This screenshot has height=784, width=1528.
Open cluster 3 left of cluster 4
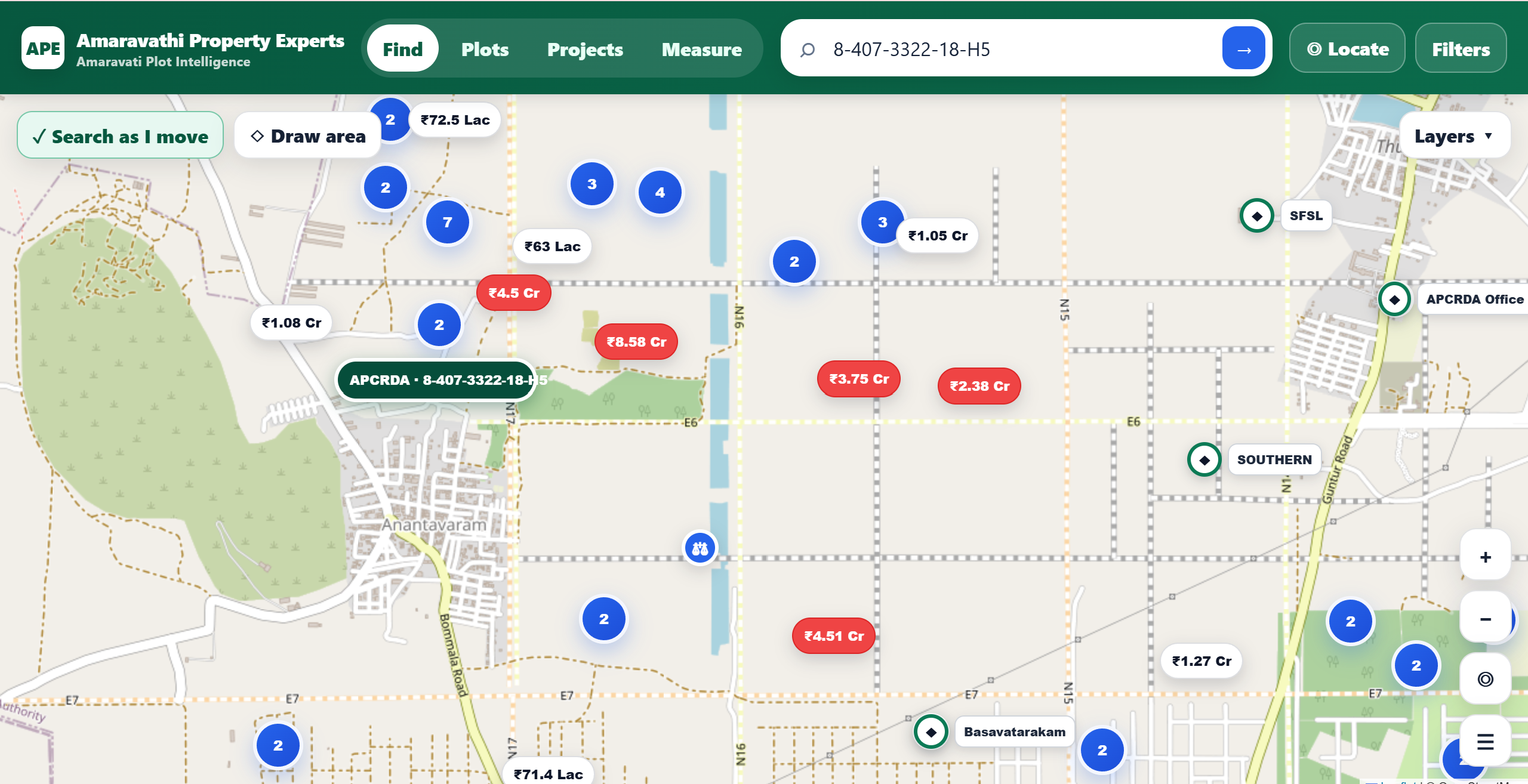(592, 184)
